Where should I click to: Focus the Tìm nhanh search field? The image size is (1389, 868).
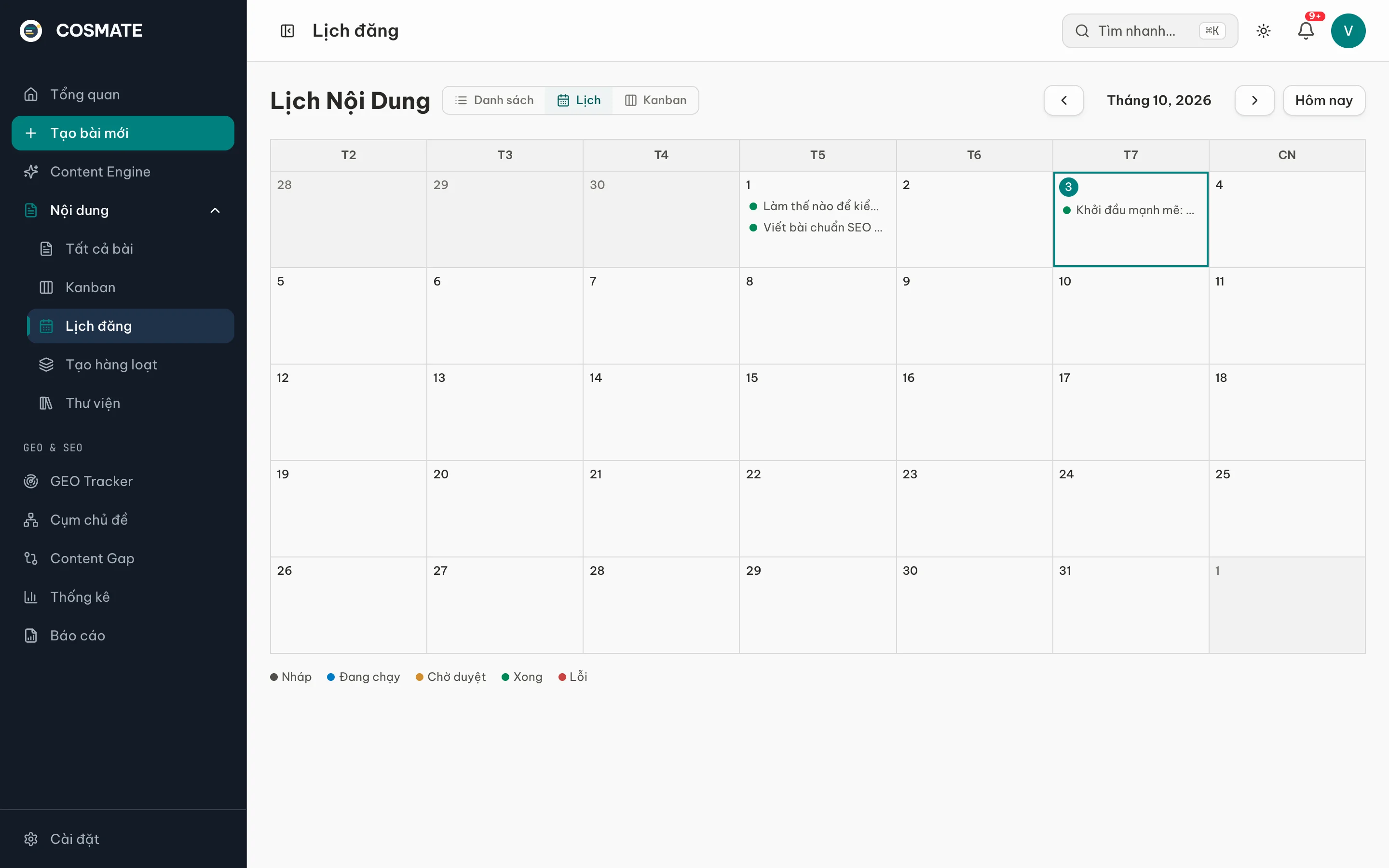(x=1150, y=31)
